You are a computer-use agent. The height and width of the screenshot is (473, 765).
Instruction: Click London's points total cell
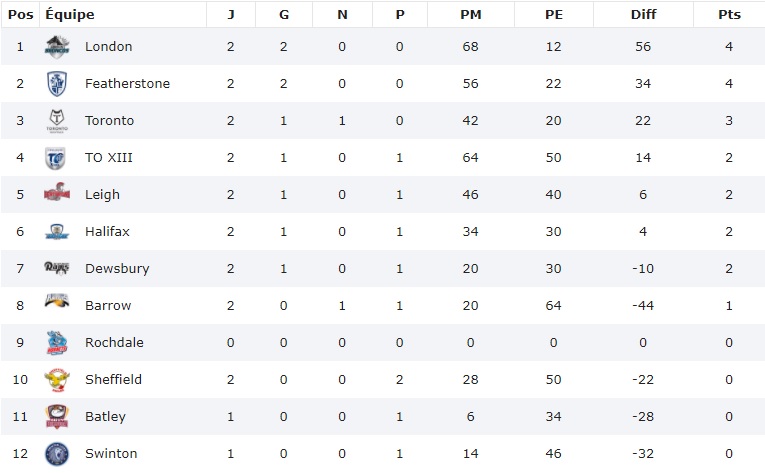[729, 47]
